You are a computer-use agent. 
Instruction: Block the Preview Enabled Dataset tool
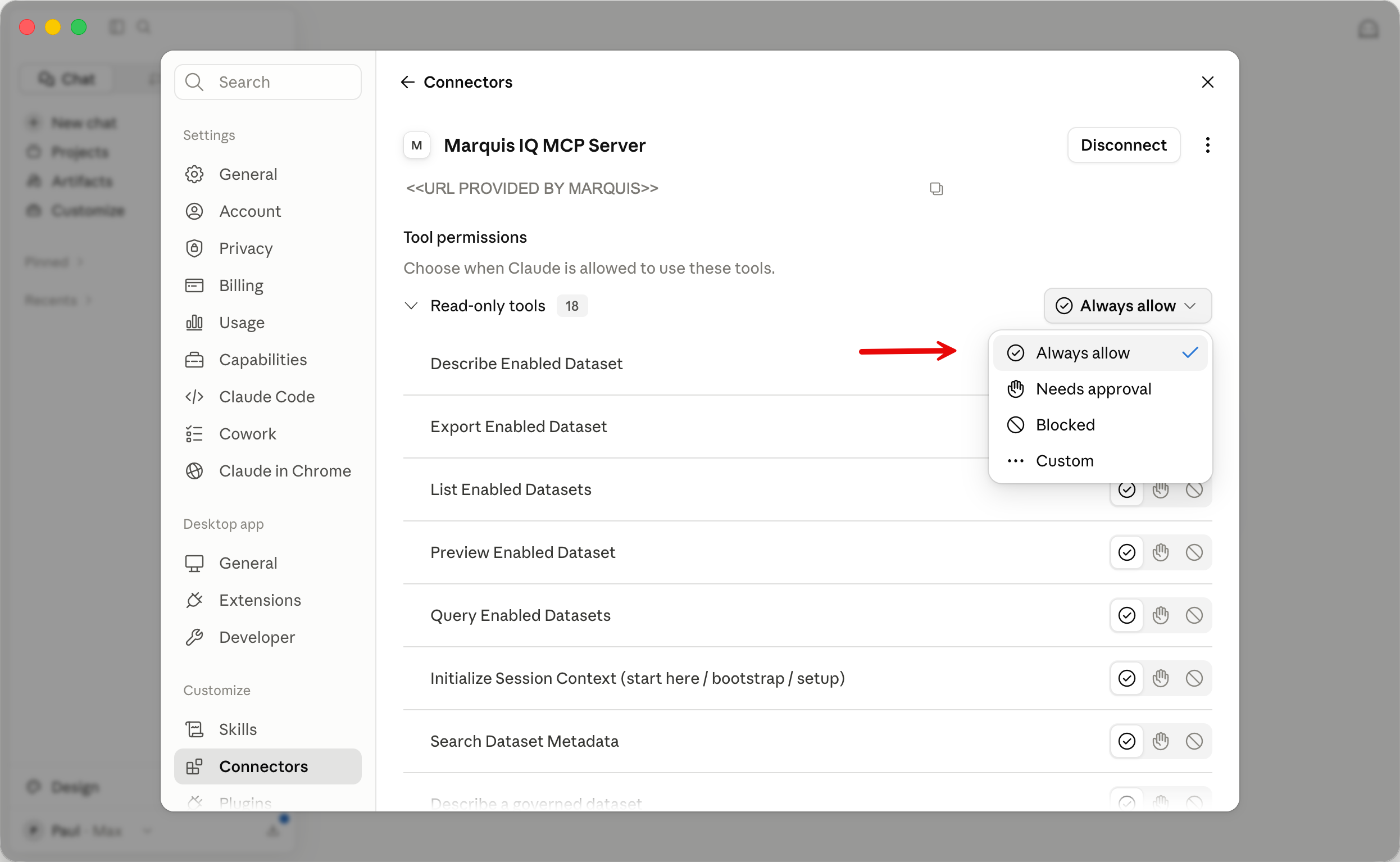click(1194, 552)
